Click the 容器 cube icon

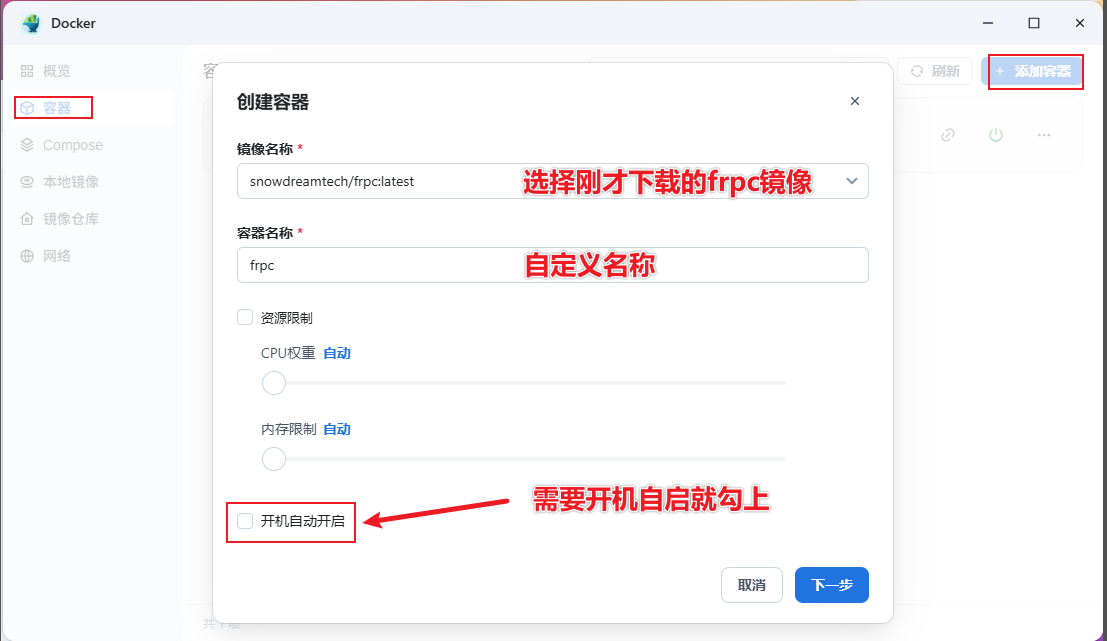pos(27,108)
